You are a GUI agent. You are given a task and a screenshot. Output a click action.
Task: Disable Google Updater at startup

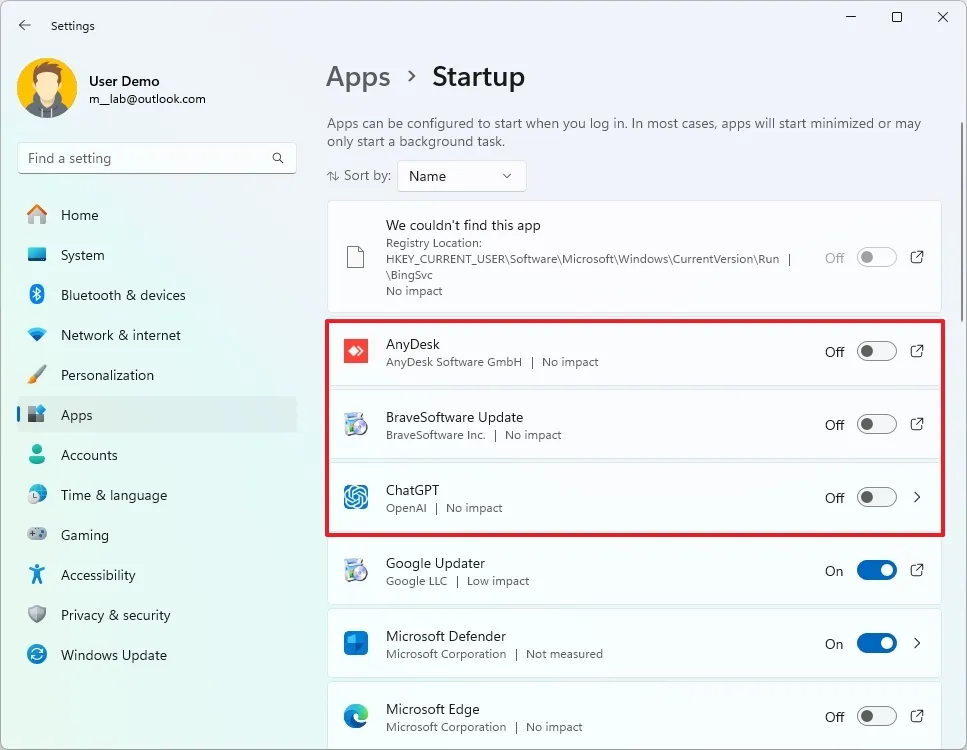coord(876,570)
